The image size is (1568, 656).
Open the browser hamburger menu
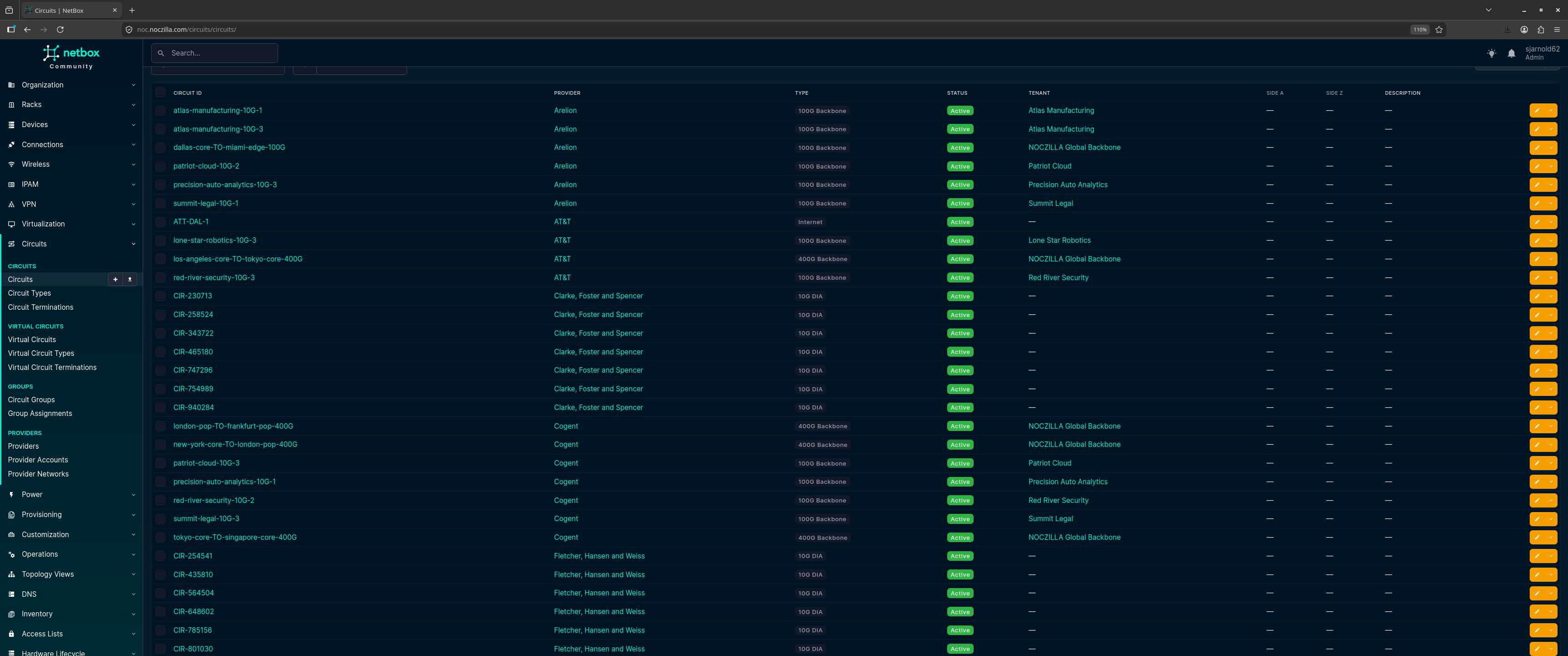pos(1557,29)
